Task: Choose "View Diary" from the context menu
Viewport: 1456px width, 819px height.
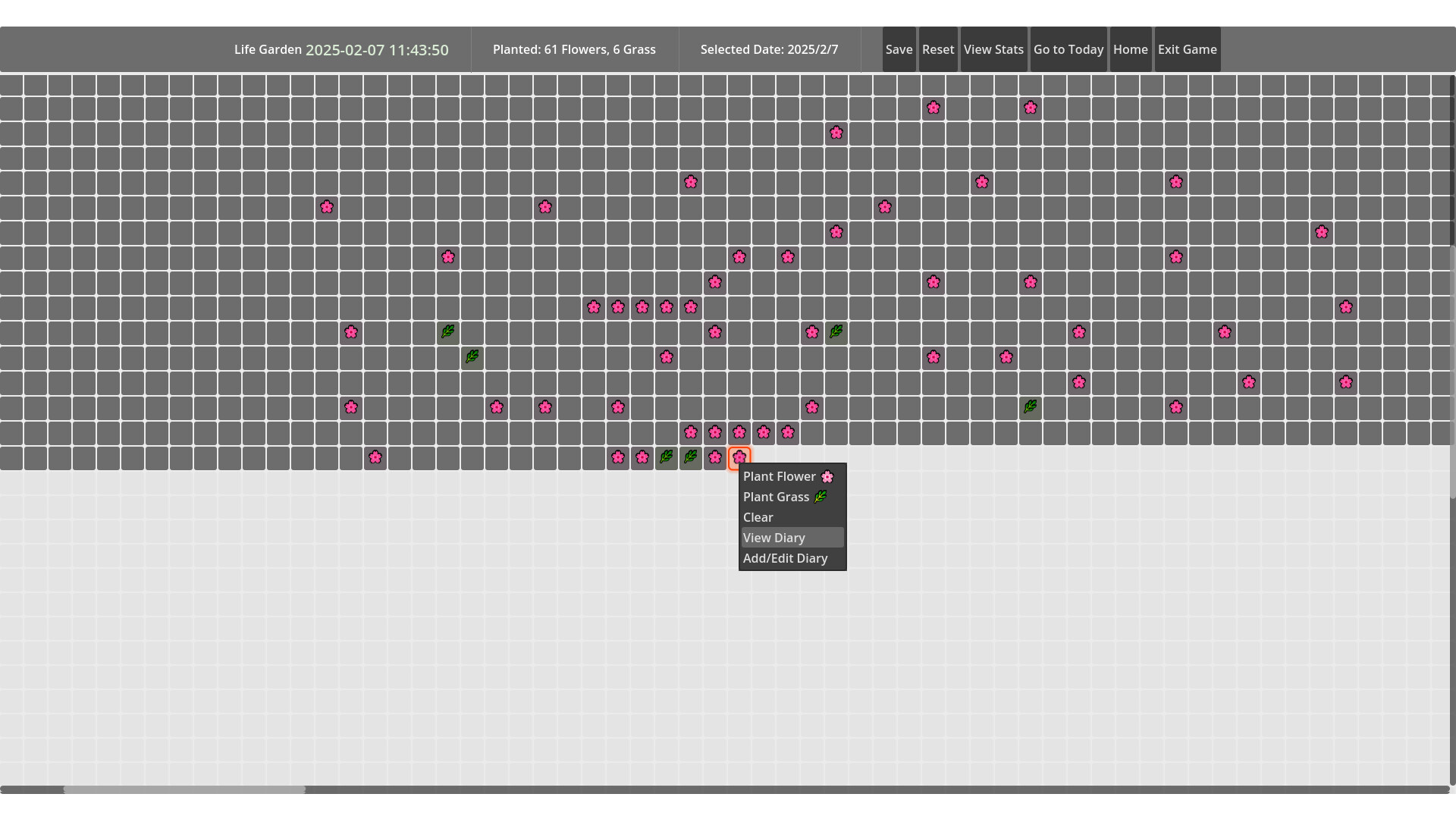Action: click(773, 538)
